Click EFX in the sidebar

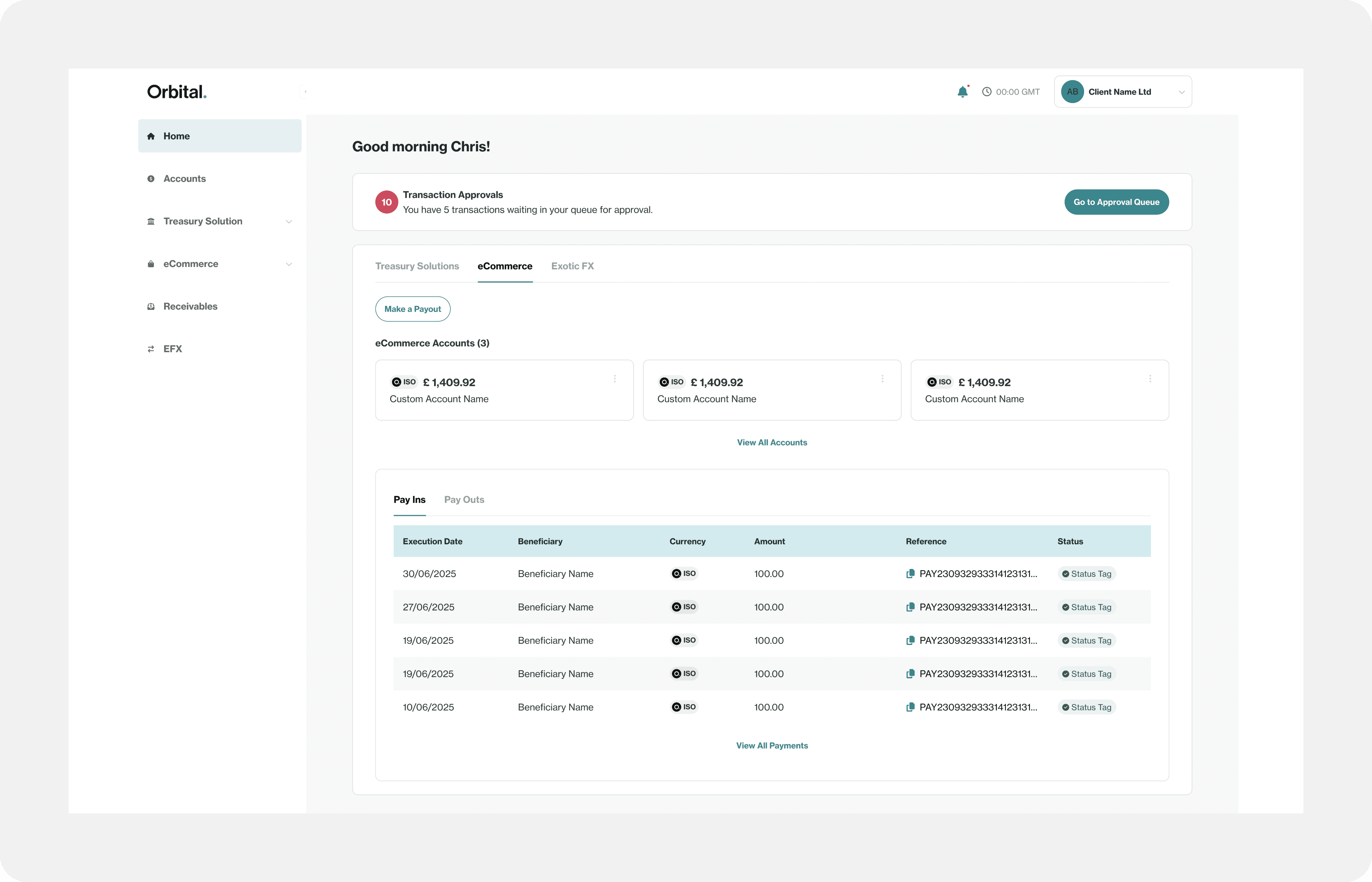click(172, 349)
